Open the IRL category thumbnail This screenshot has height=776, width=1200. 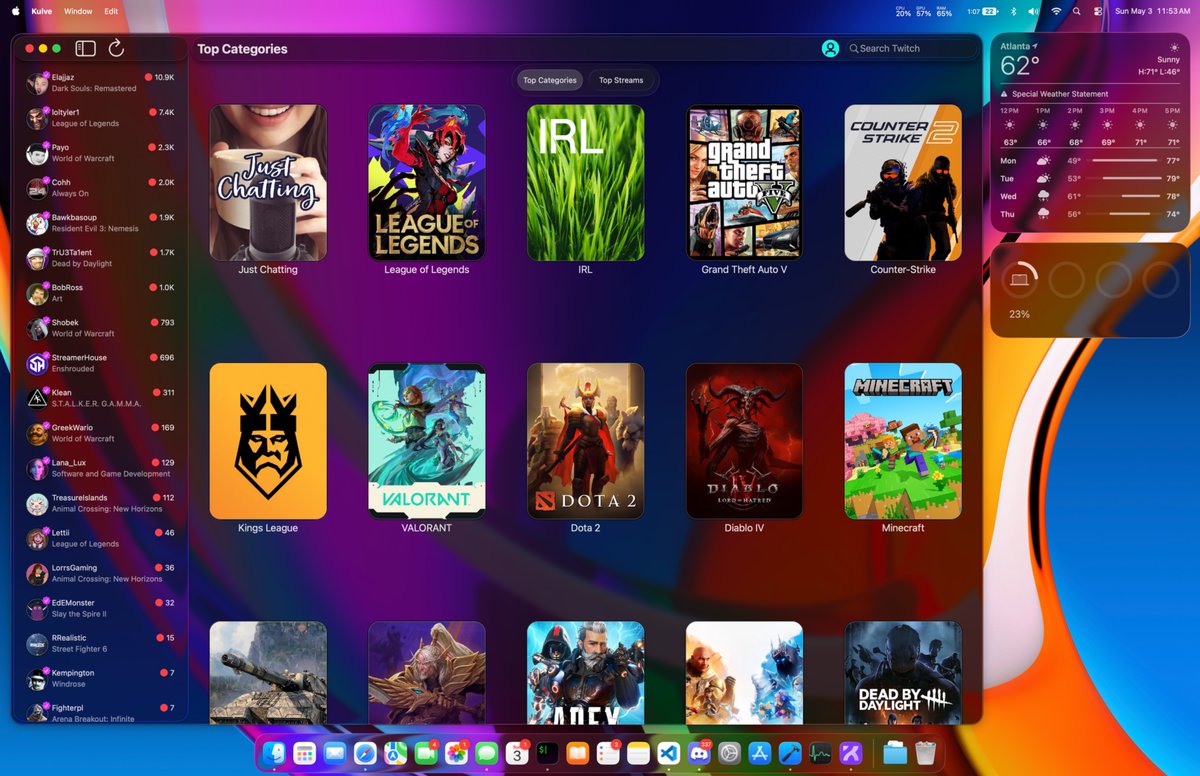pos(586,183)
